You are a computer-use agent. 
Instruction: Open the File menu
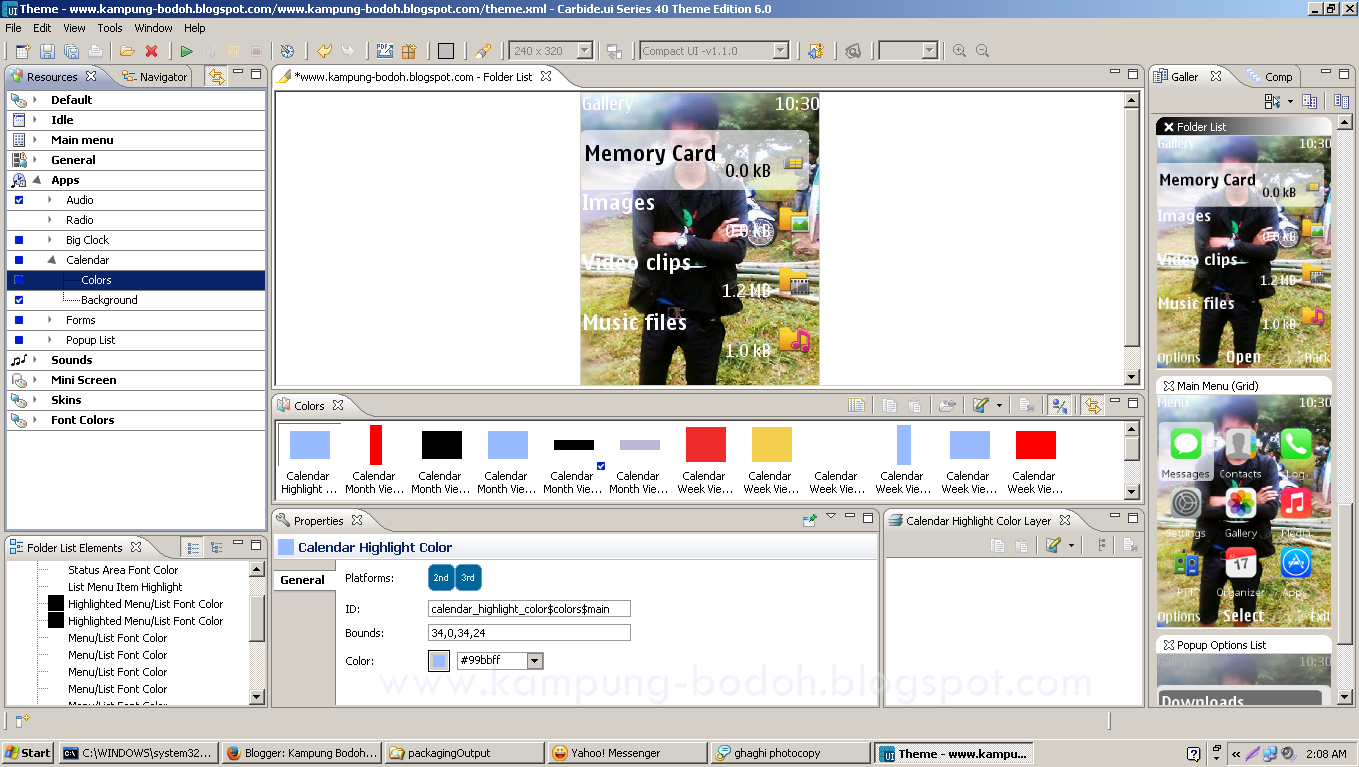click(13, 28)
